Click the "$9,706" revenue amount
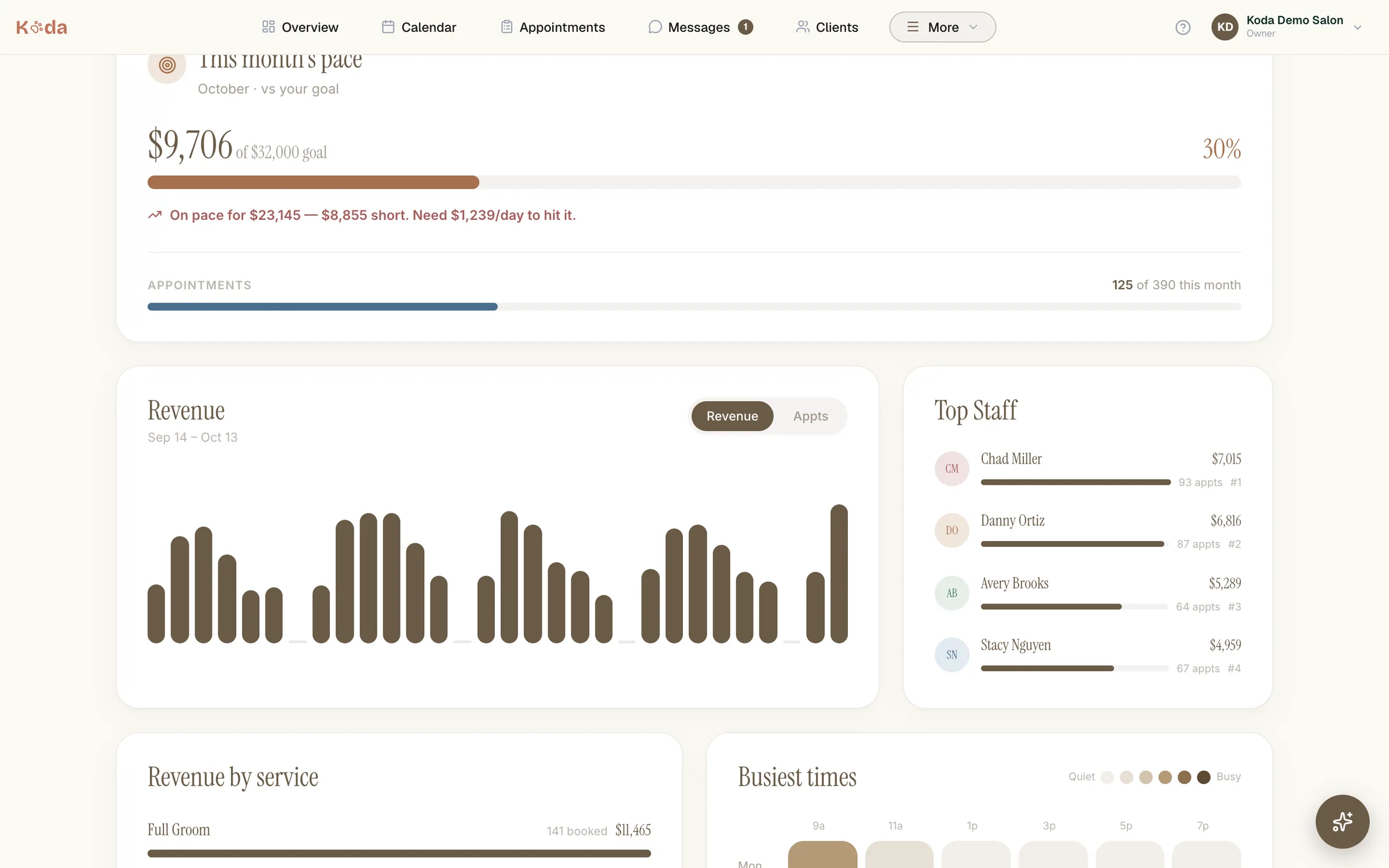Screen dimensions: 1389x868 [190, 145]
